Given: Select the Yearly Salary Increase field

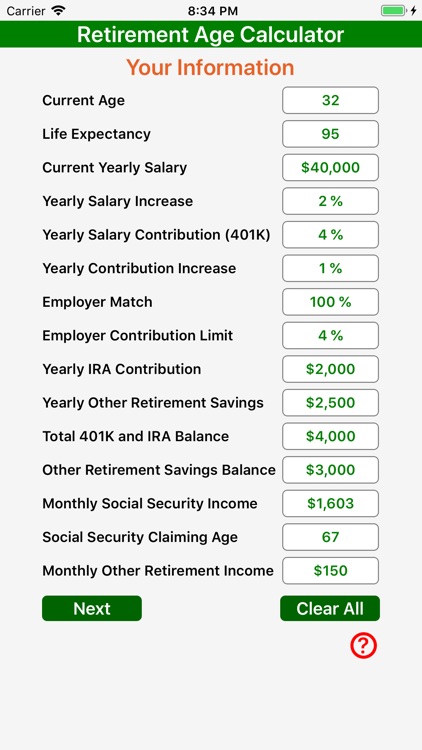Looking at the screenshot, I should click(x=331, y=201).
